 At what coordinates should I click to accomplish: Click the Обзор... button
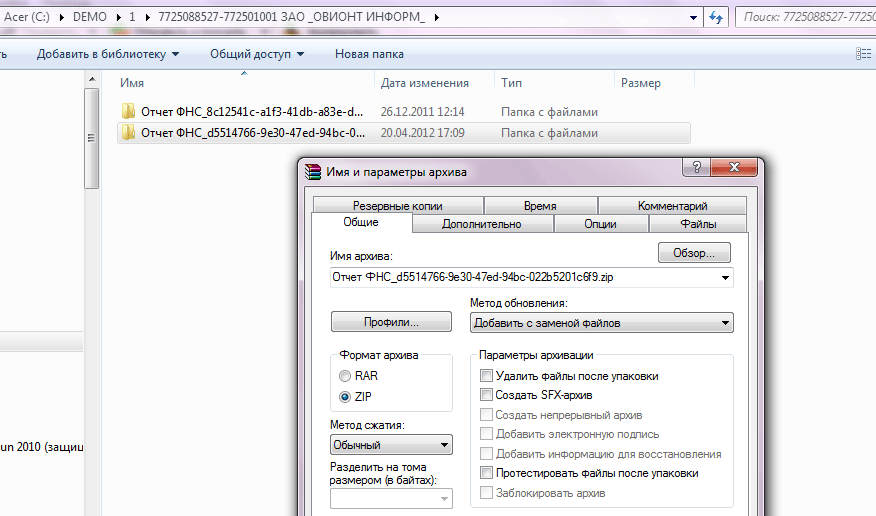click(694, 252)
